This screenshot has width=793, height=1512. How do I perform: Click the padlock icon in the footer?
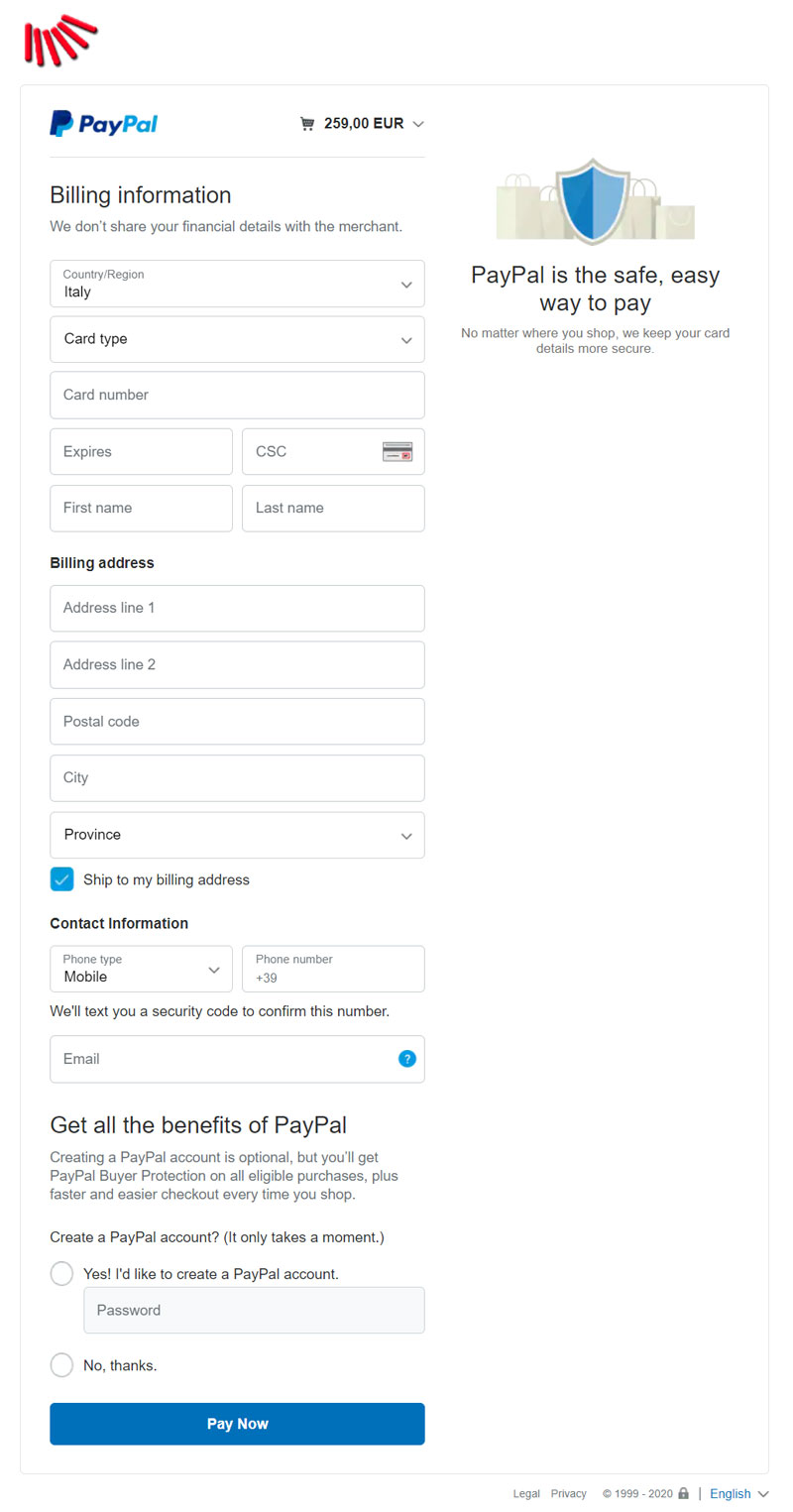683,1493
